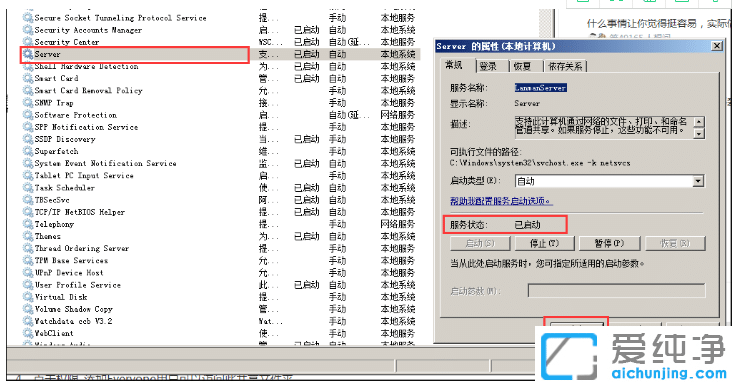Image resolution: width=735 pixels, height=386 pixels.
Task: Select the Virtual Disk service name
Action: coord(61,297)
